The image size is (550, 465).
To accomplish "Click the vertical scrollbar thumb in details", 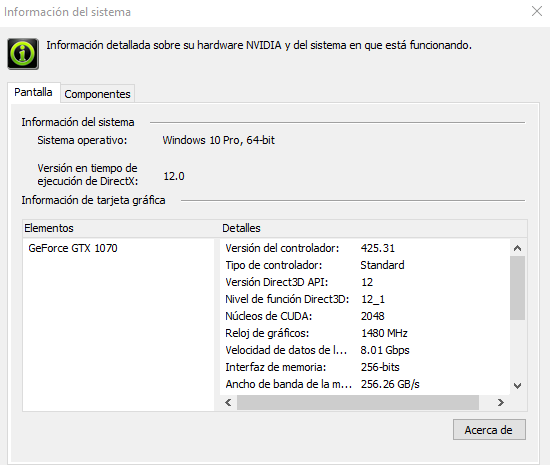I will point(517,288).
